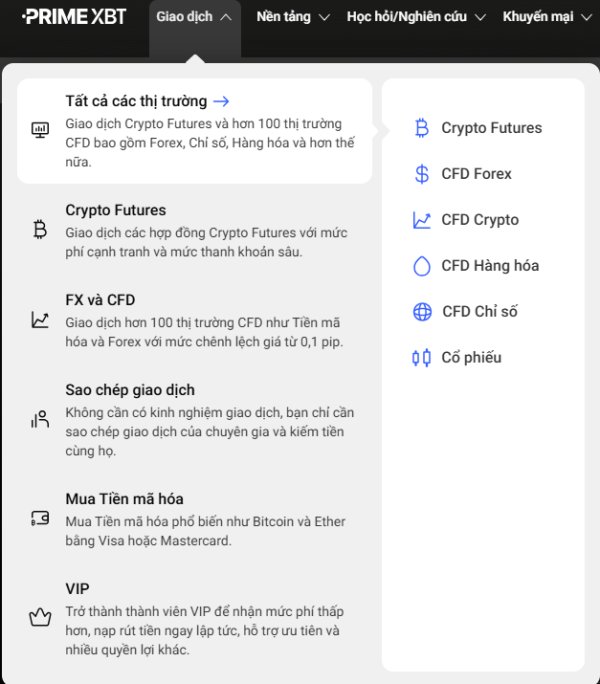Click the chart icon next to FX và CFD
The image size is (600, 684).
[x=40, y=320]
